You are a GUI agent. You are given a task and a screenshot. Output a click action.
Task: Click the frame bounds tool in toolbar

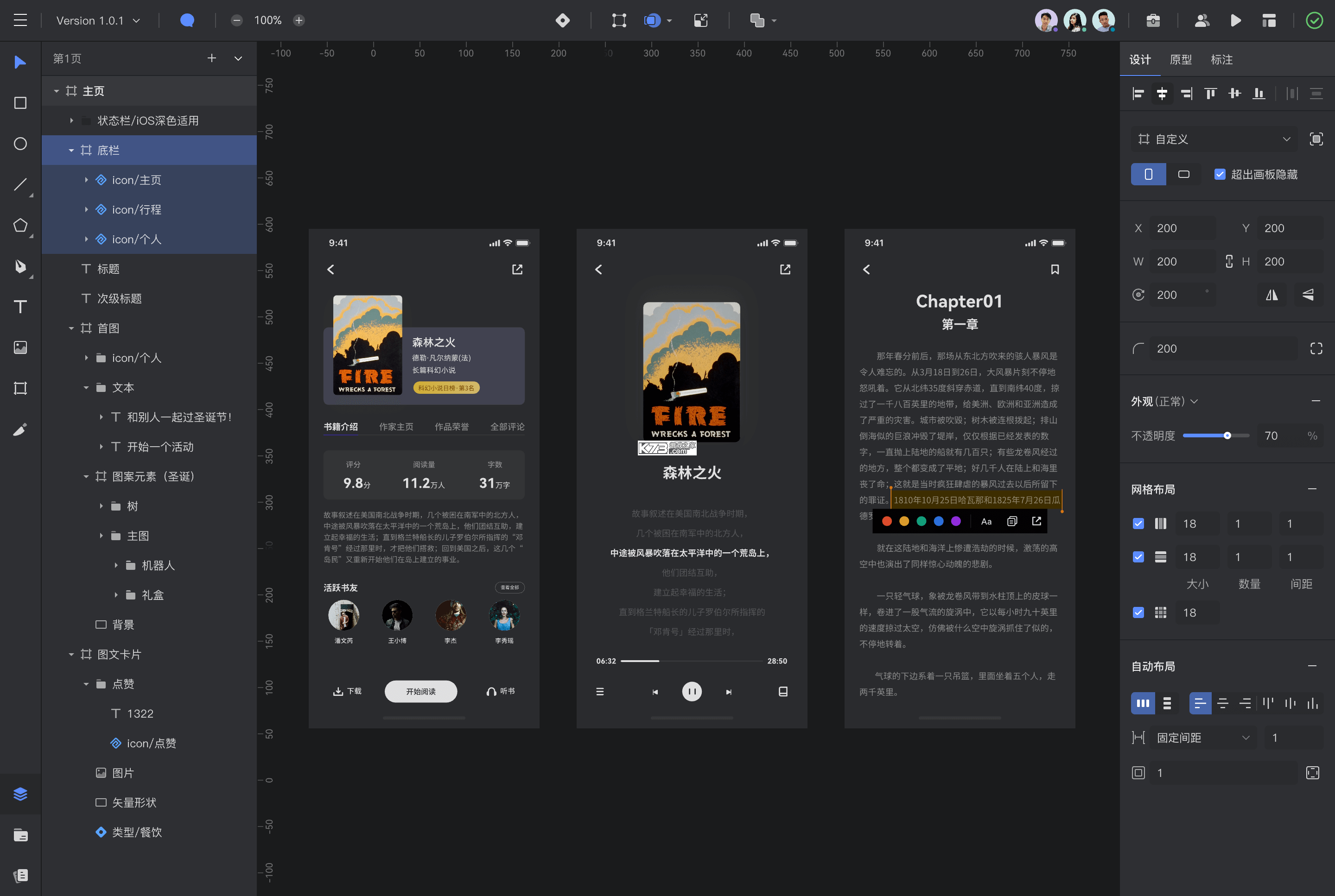619,20
